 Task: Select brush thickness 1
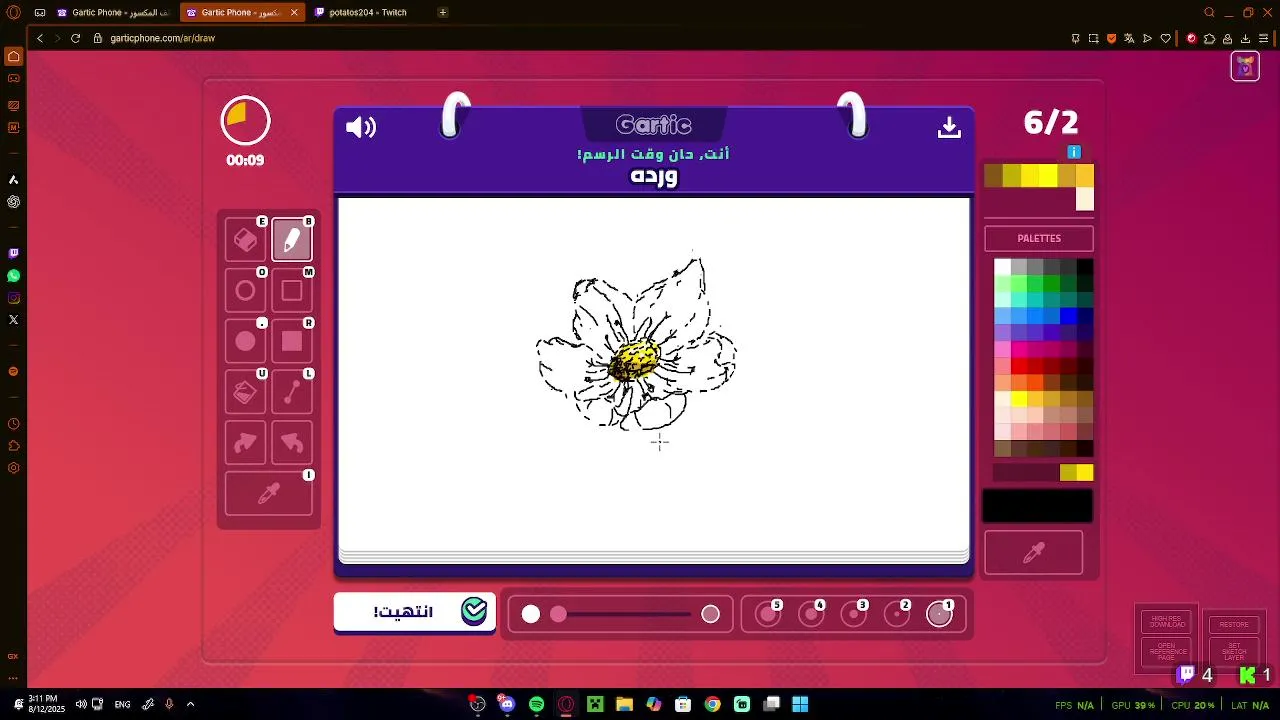[939, 614]
